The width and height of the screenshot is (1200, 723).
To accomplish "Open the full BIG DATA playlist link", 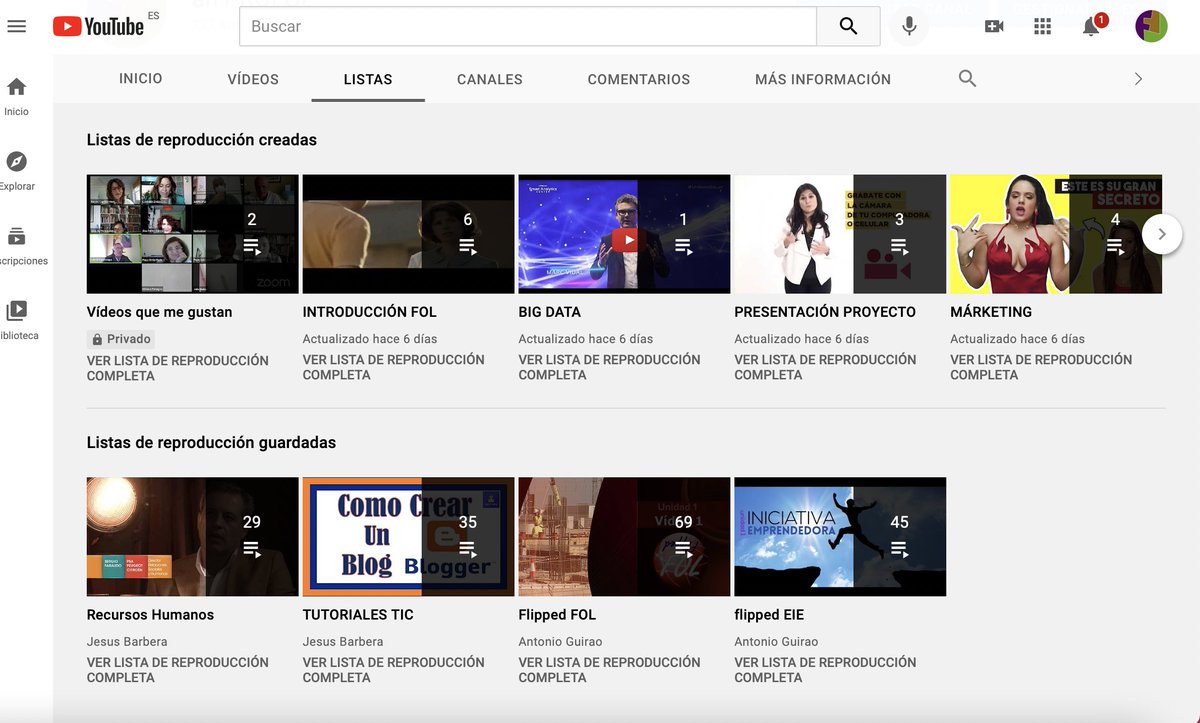I will point(608,366).
